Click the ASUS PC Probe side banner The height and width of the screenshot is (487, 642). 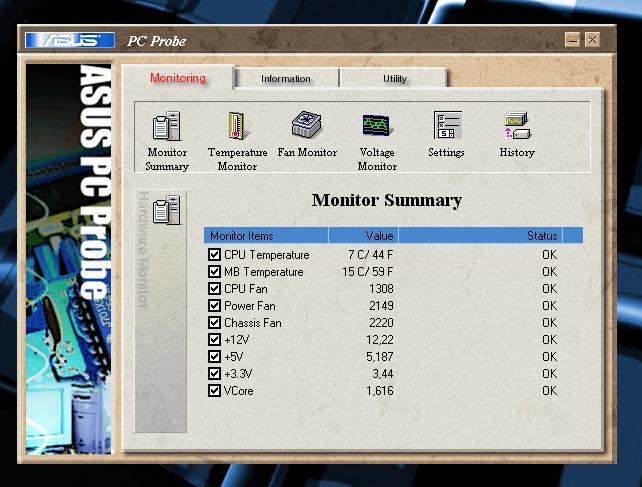point(68,258)
